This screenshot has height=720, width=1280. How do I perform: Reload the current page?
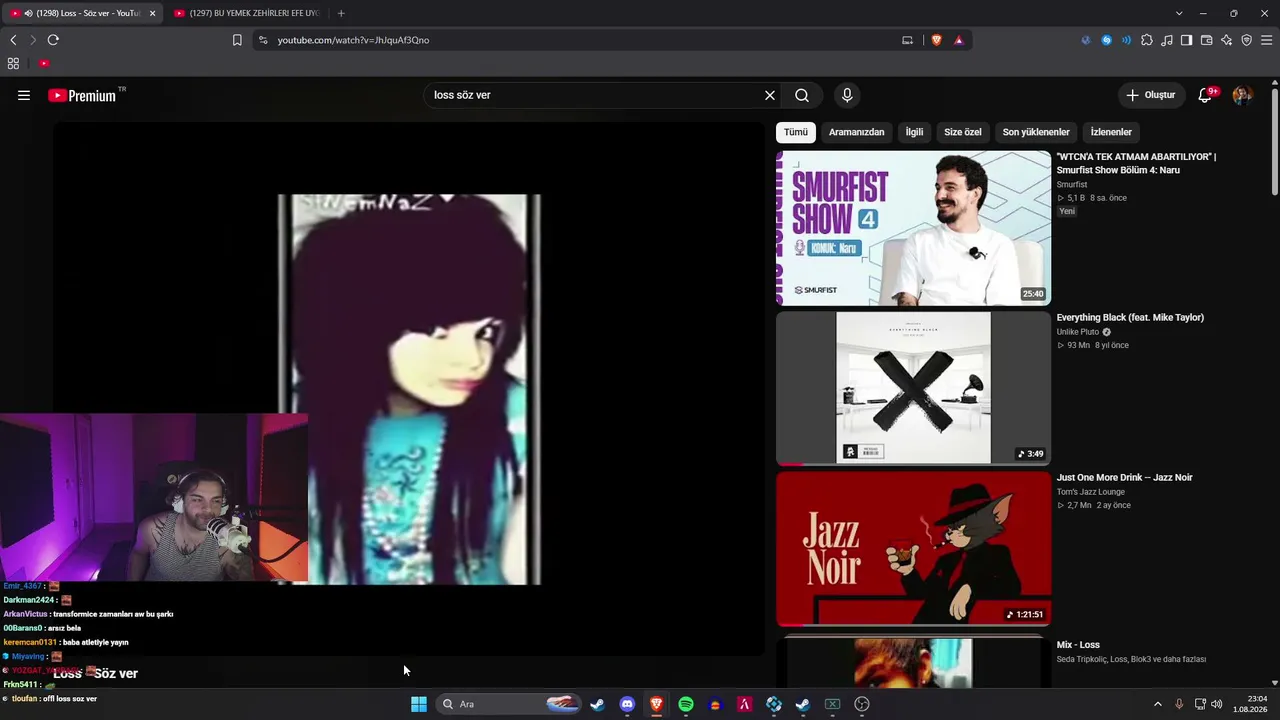(x=53, y=40)
